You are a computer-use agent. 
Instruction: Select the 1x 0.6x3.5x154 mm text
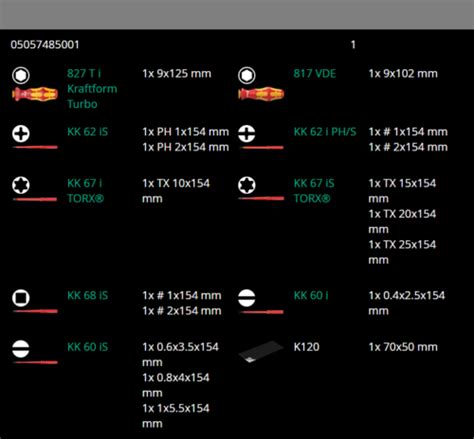[180, 355]
